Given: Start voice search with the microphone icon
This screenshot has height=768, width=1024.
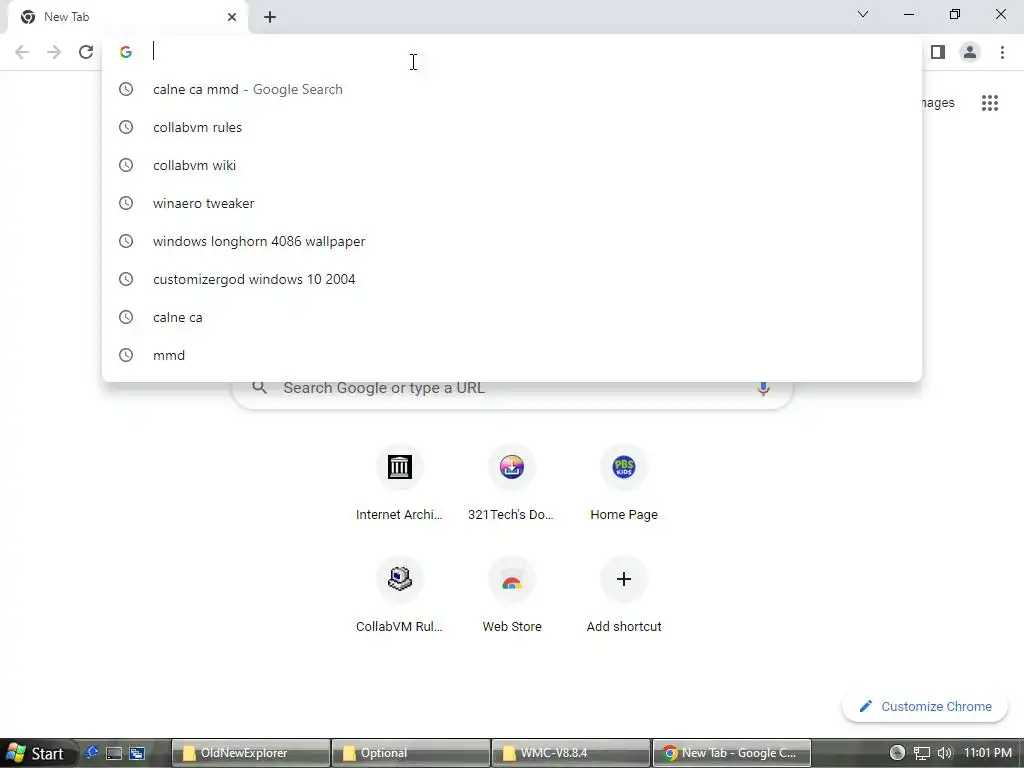Looking at the screenshot, I should (x=763, y=388).
